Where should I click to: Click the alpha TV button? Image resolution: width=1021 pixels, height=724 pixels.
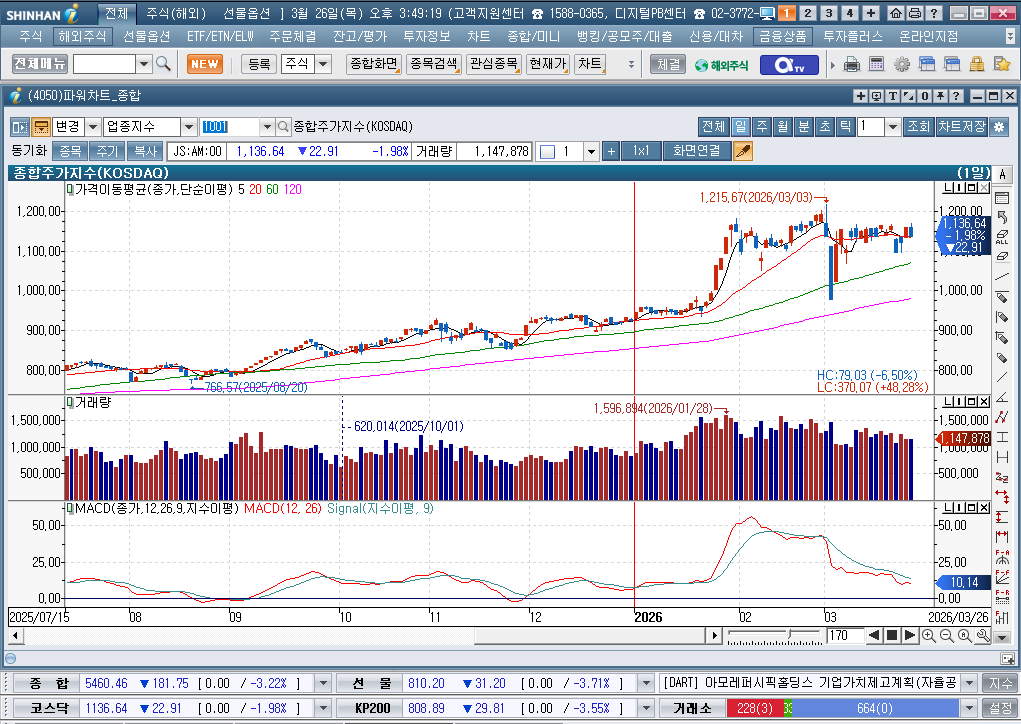[789, 64]
